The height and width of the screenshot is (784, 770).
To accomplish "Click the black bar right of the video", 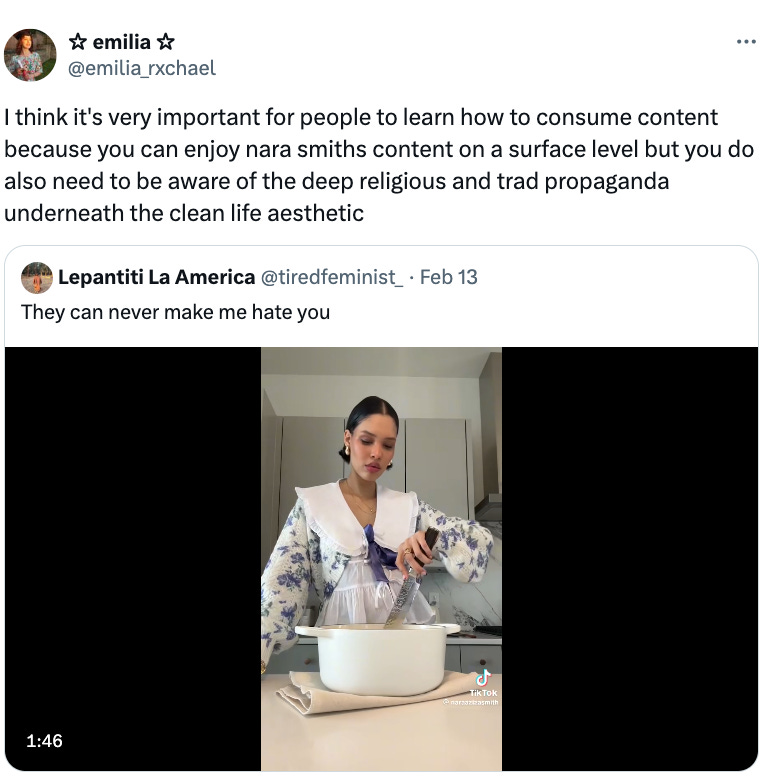I will coord(630,559).
